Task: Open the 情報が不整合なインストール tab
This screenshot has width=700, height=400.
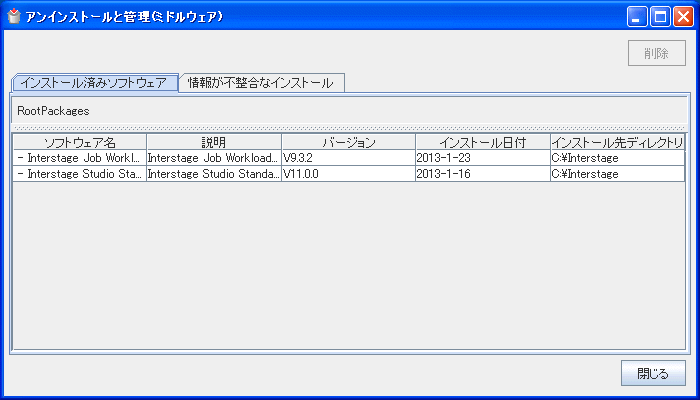Action: (x=262, y=83)
